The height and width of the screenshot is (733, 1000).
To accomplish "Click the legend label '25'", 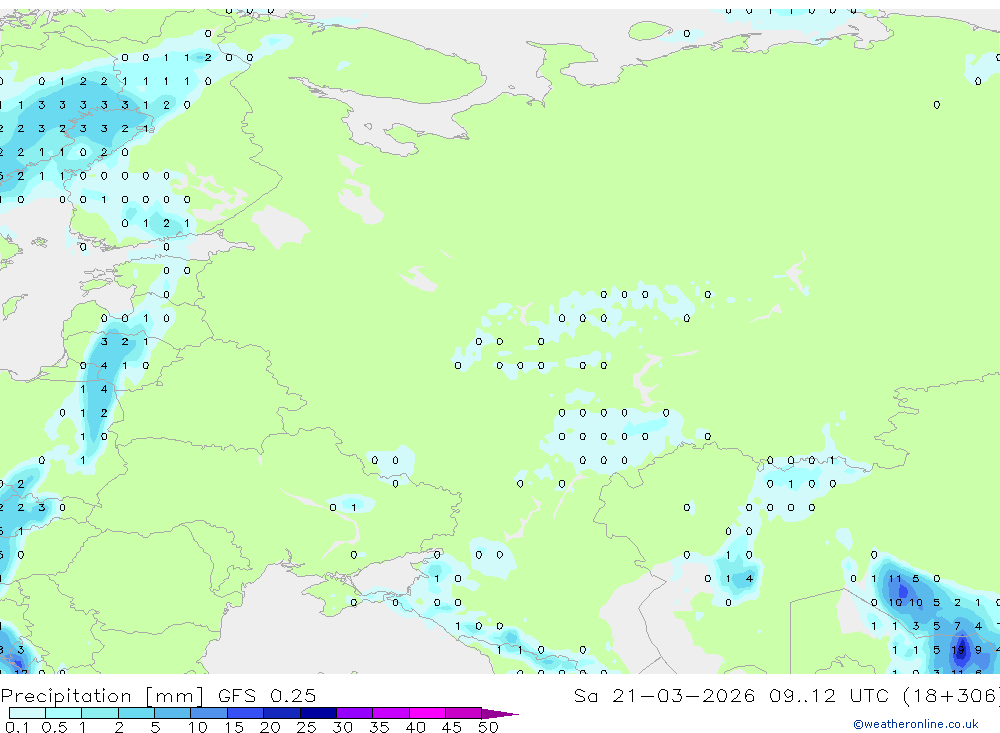I will click(x=306, y=727).
